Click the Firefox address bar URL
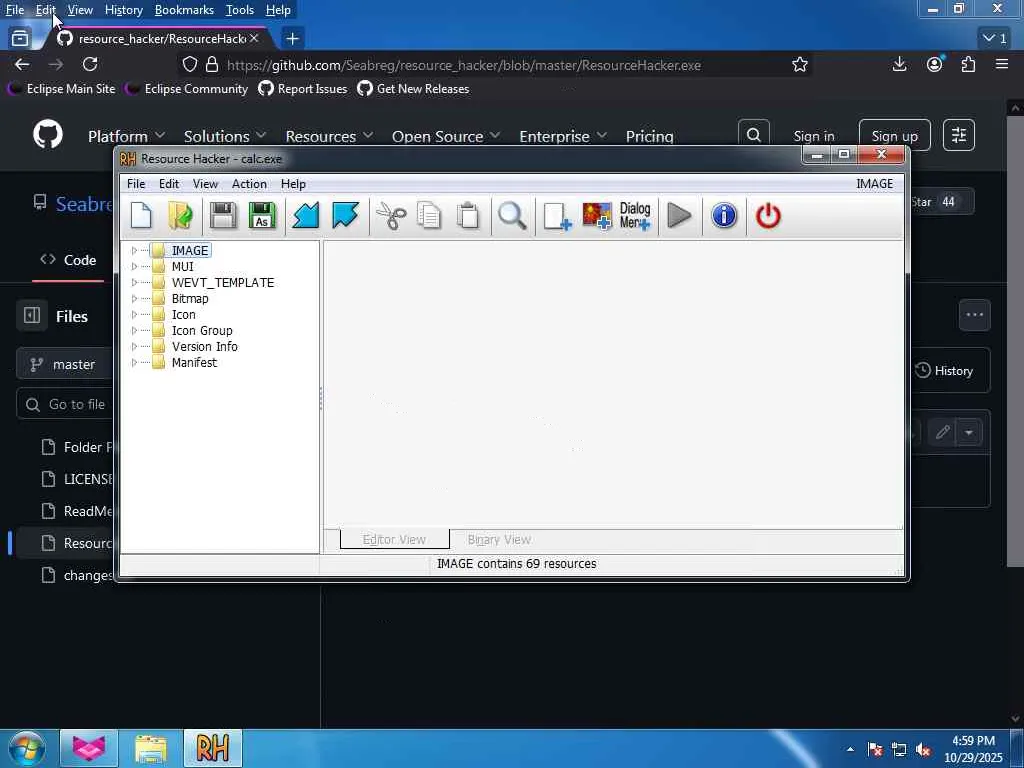Image resolution: width=1024 pixels, height=768 pixels. [464, 65]
